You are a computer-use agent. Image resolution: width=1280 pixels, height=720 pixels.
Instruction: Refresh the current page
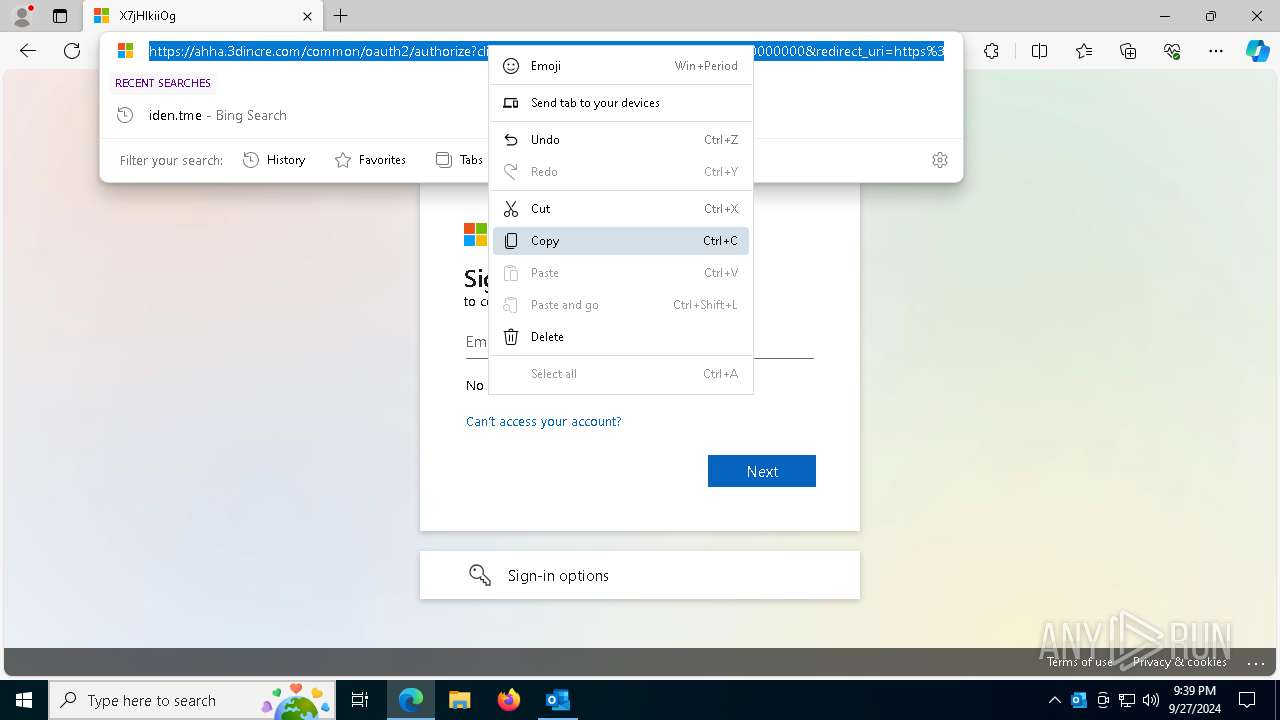(72, 51)
